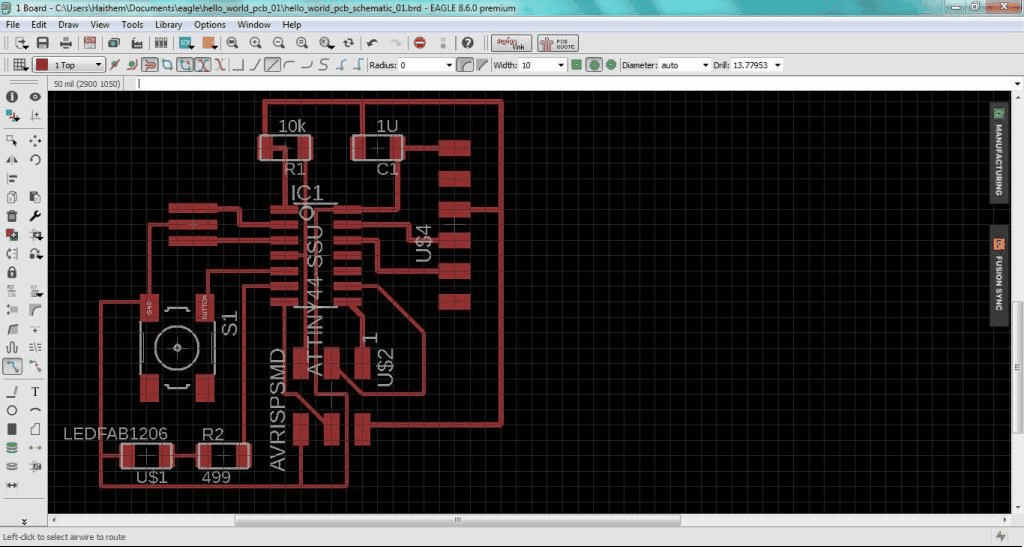
Task: Open the Layer settings (display) tool
Action: (x=12, y=116)
